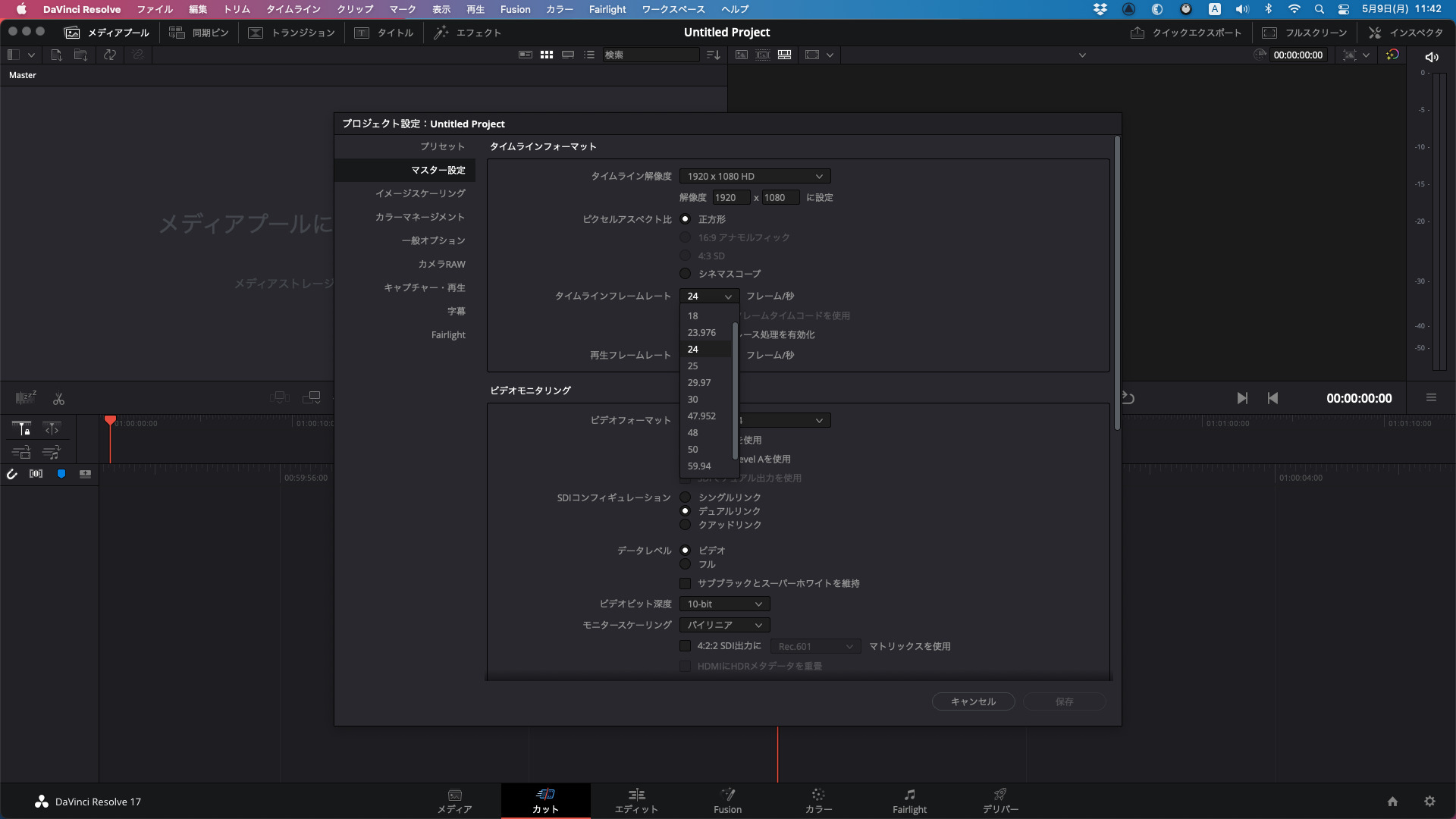The width and height of the screenshot is (1456, 819).
Task: Open the タイムライン解像度 dropdown
Action: (755, 176)
